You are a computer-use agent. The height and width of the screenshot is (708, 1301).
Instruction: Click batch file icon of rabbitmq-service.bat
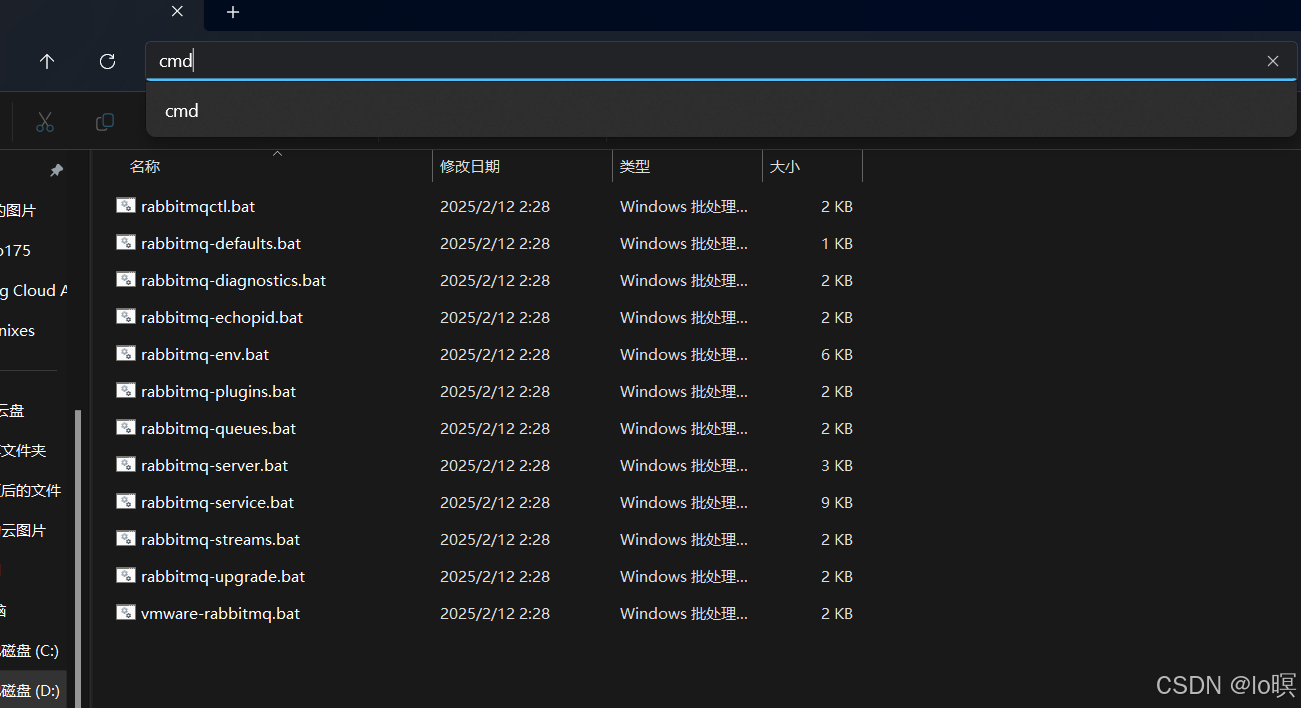click(x=125, y=502)
